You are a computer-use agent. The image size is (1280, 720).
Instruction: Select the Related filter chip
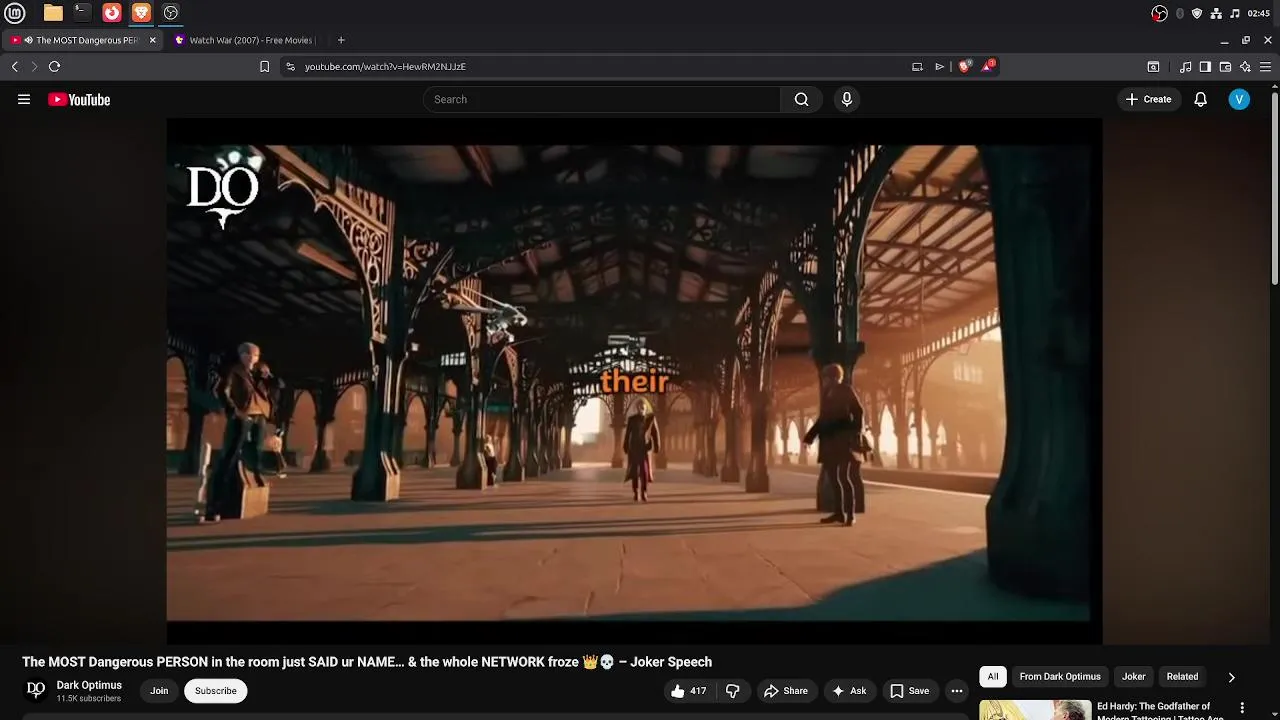pyautogui.click(x=1182, y=677)
